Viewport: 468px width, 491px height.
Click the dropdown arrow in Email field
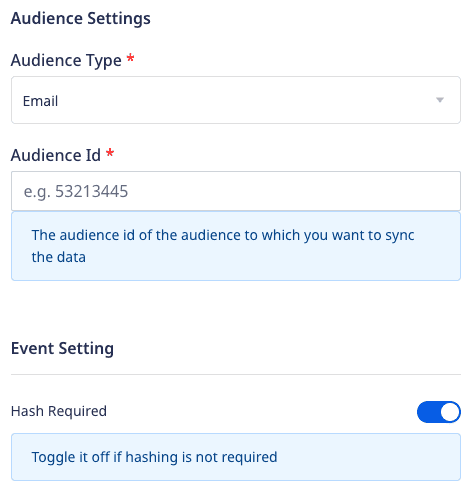pos(440,100)
